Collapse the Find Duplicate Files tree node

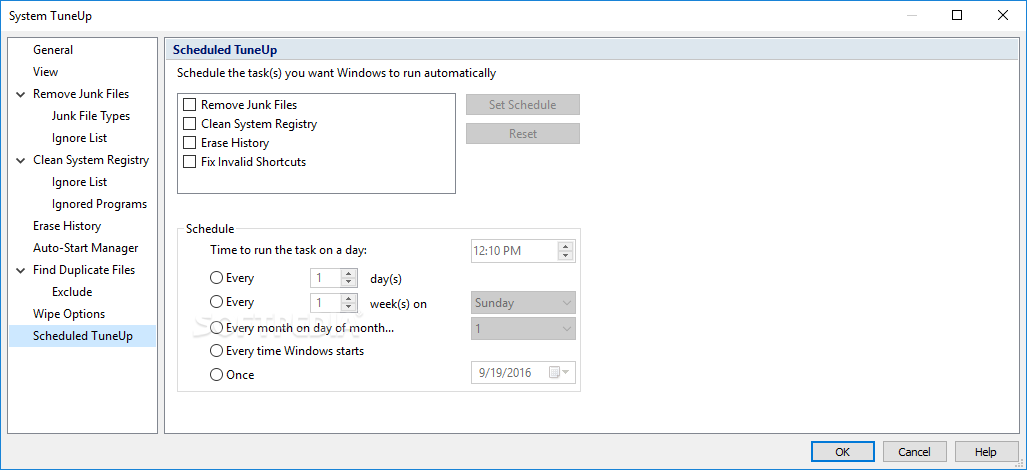pyautogui.click(x=20, y=270)
